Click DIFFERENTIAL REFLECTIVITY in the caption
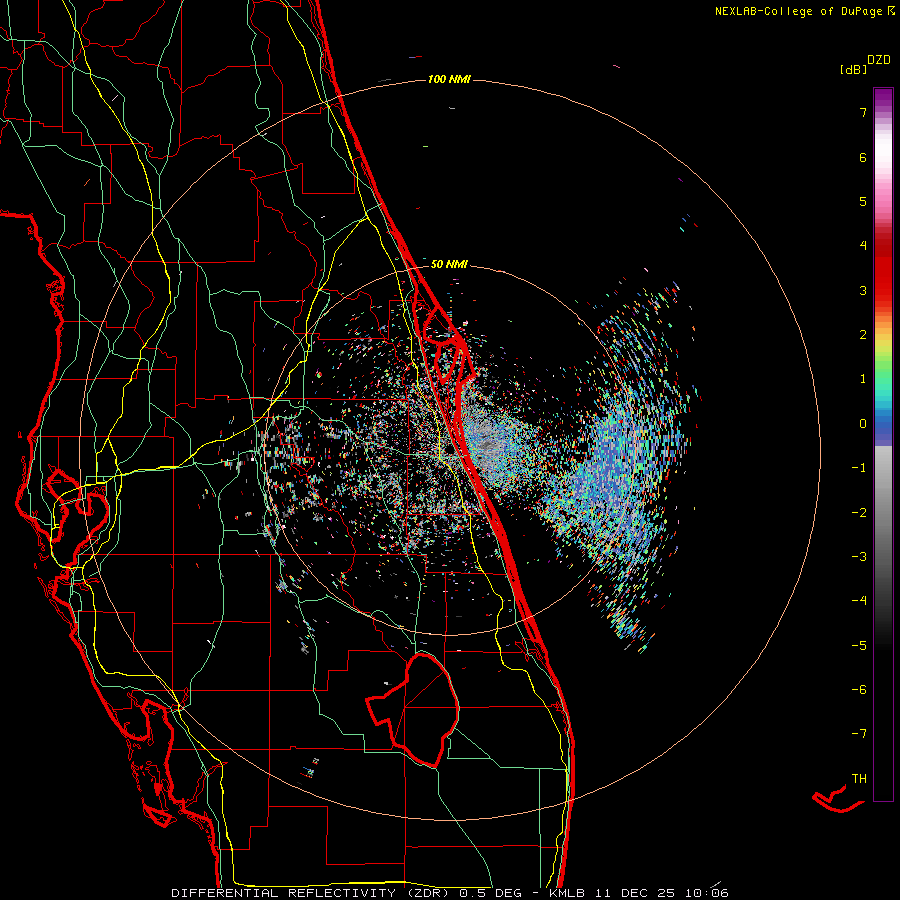Viewport: 900px width, 900px height. click(x=284, y=893)
